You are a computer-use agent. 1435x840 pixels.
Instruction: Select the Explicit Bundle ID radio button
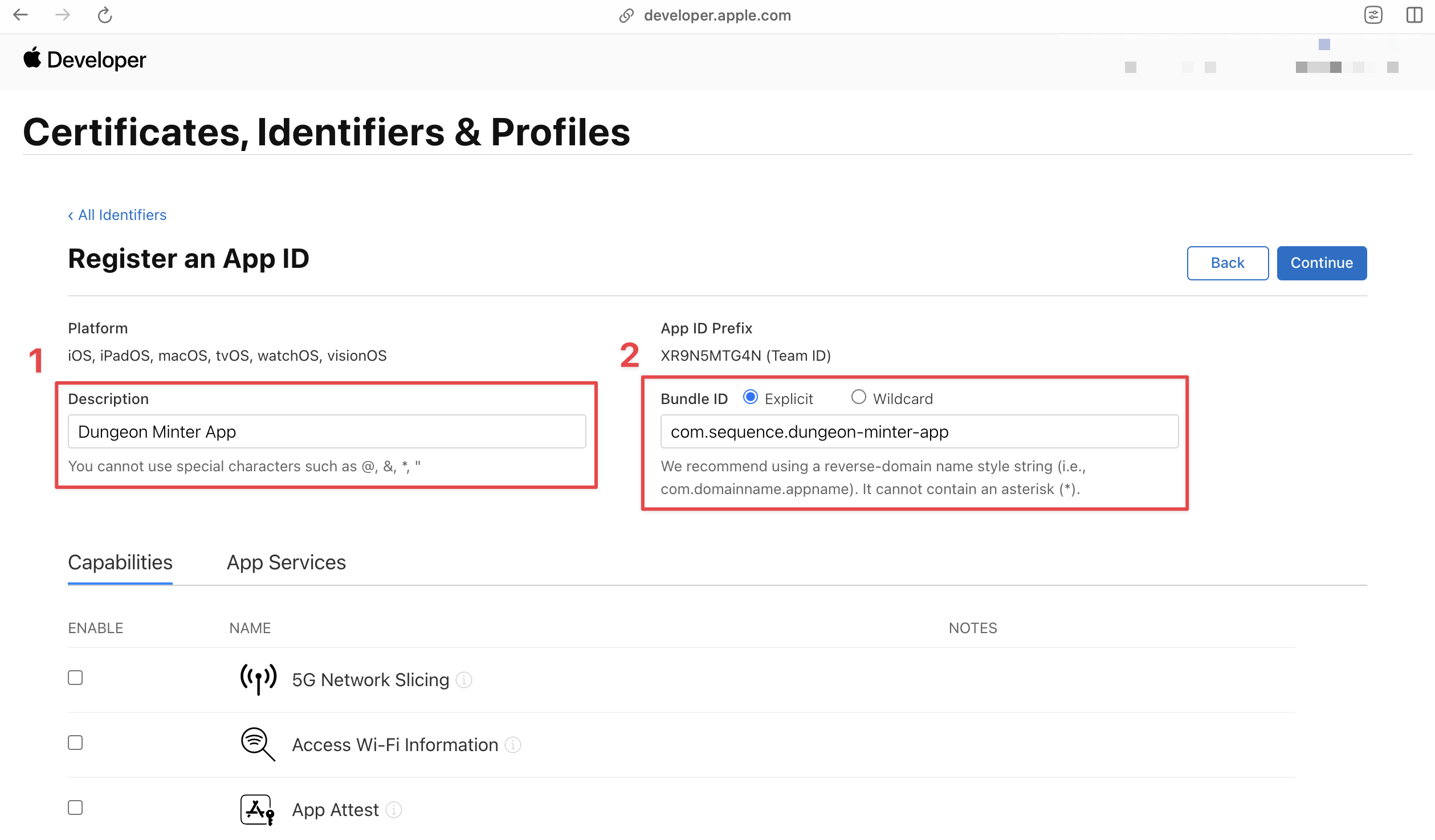[751, 398]
